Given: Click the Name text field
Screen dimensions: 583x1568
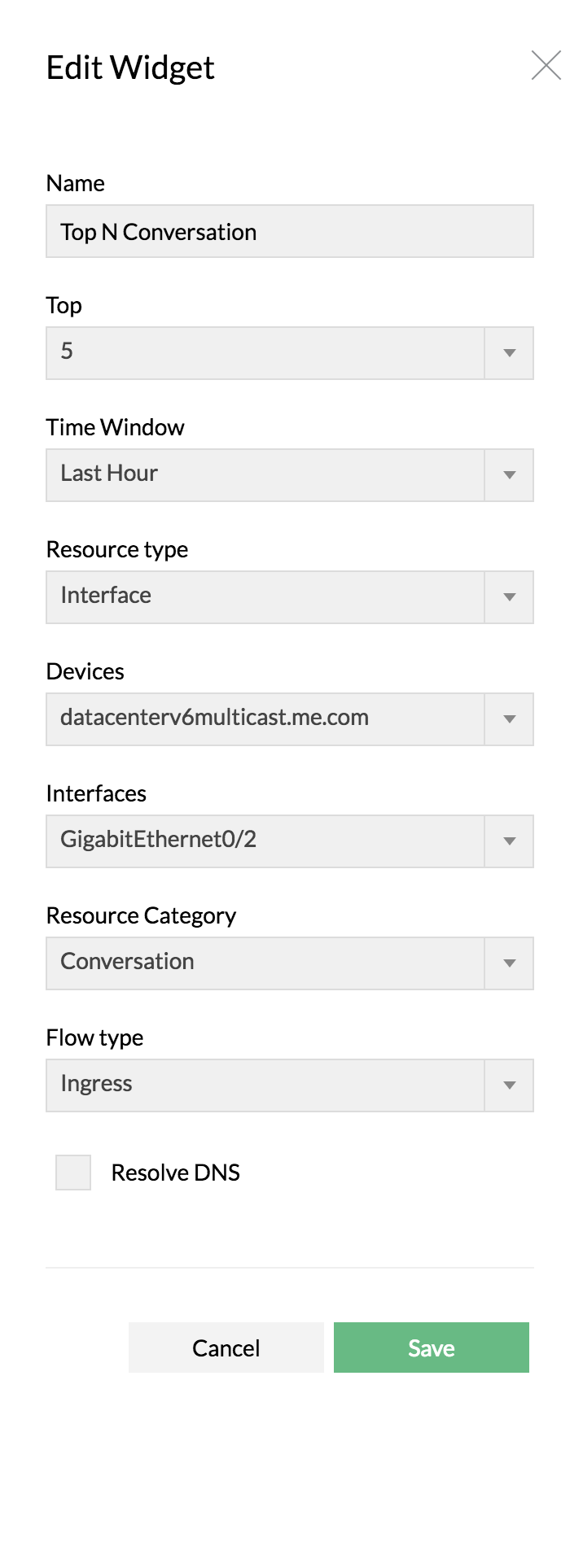Looking at the screenshot, I should click(x=289, y=232).
